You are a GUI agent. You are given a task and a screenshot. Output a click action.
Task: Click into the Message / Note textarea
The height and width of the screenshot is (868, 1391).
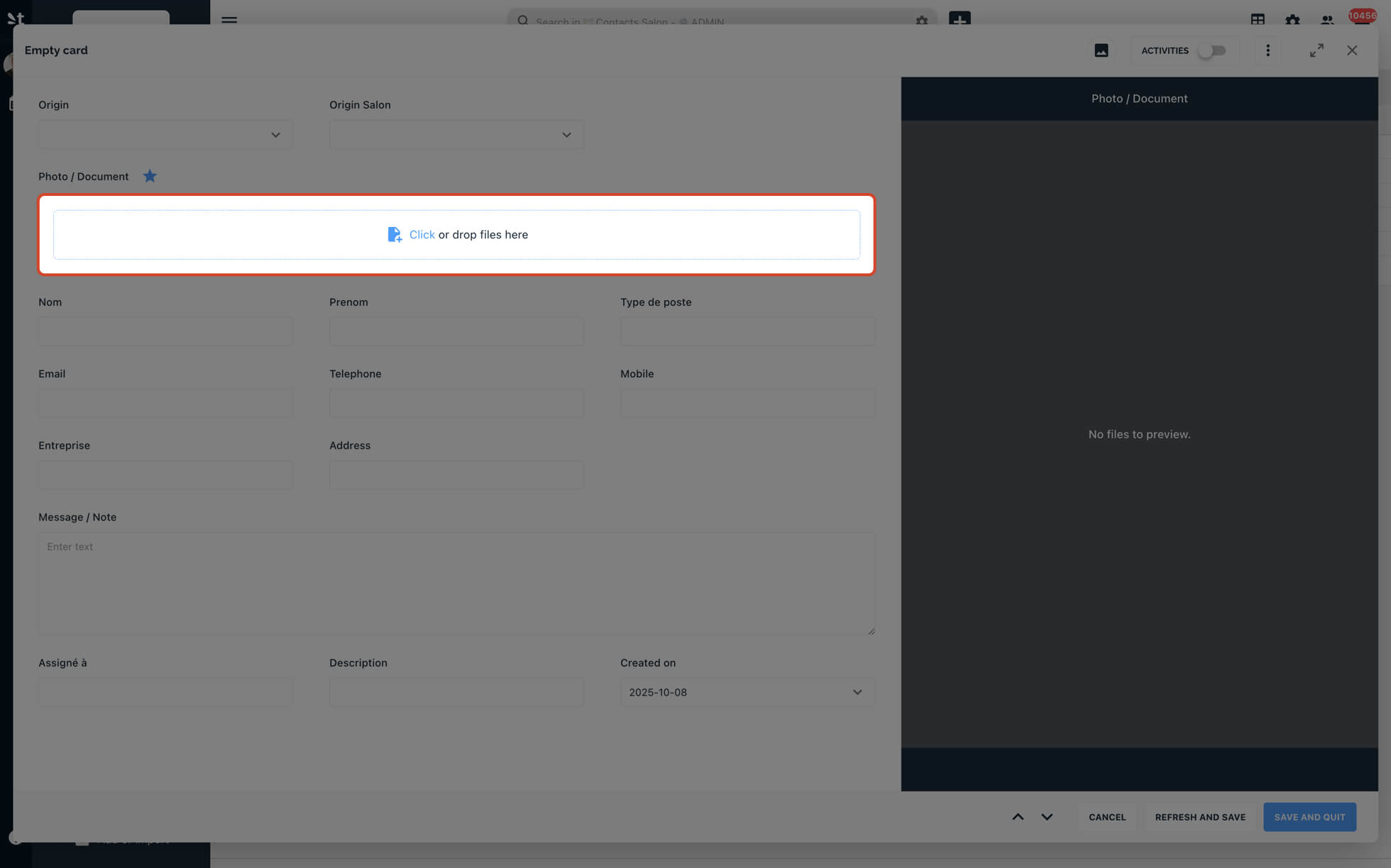(x=456, y=582)
